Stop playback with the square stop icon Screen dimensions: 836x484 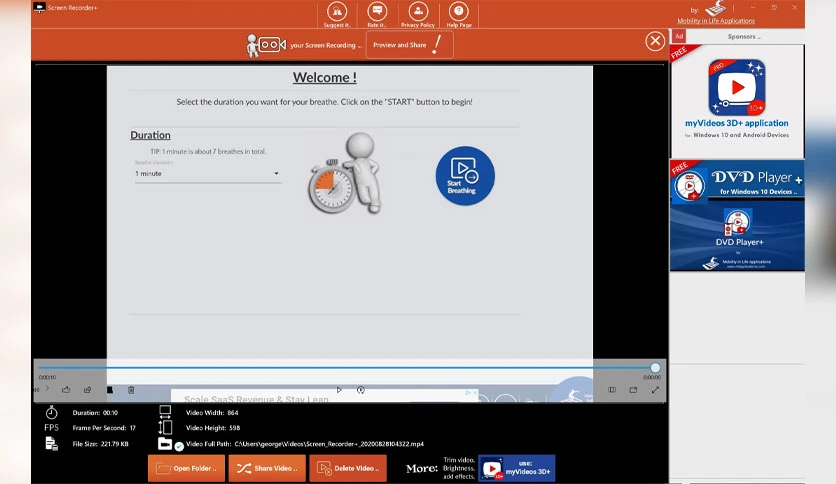110,390
